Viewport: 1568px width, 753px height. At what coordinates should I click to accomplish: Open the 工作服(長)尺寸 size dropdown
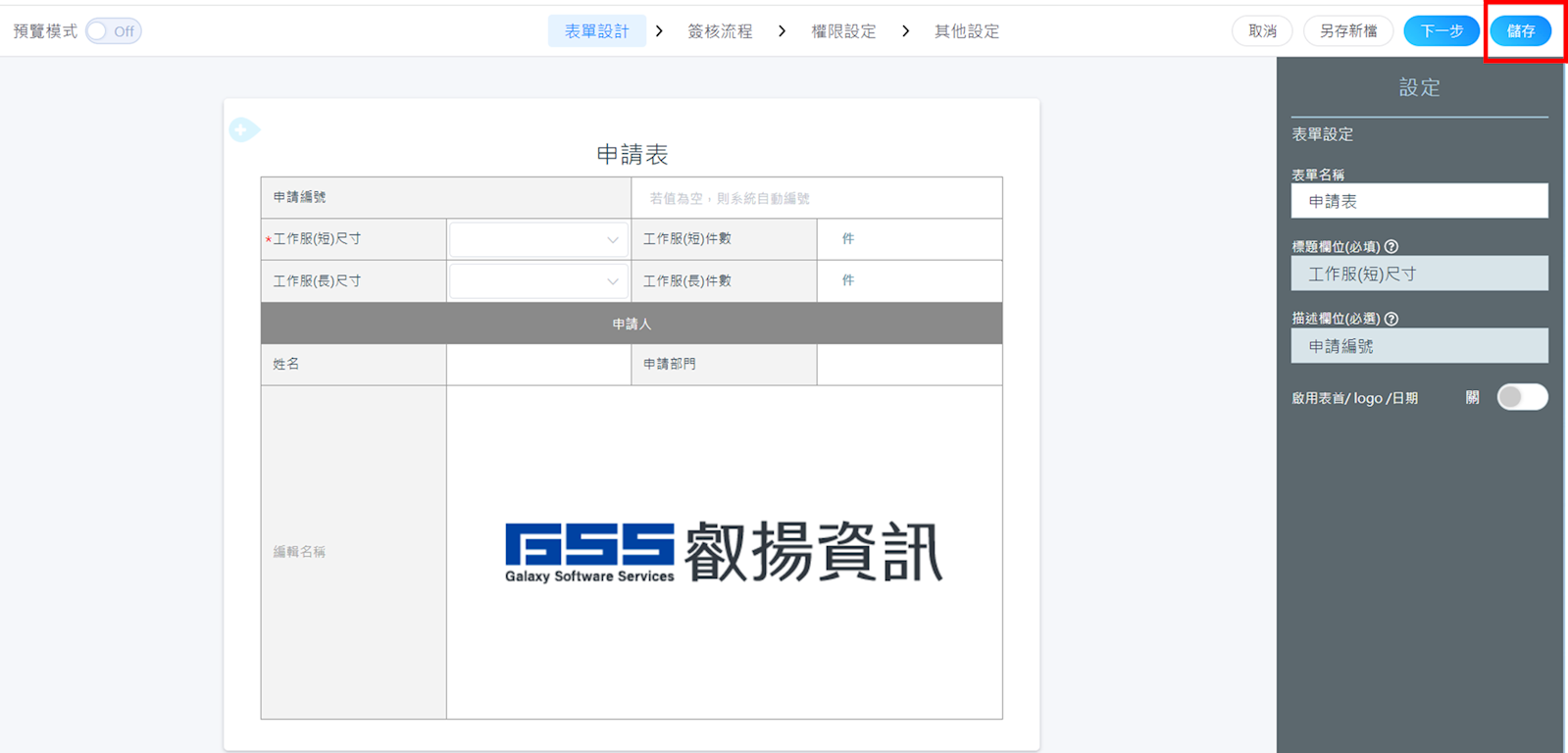(538, 281)
